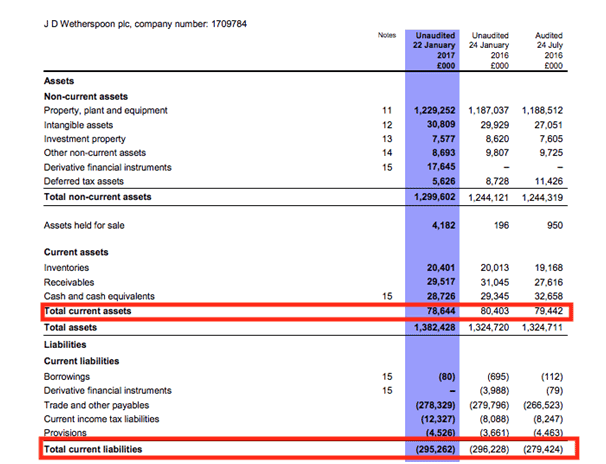Click the 'Current liabilities' subheading
Viewport: 606px width, 464px height.
tap(82, 361)
